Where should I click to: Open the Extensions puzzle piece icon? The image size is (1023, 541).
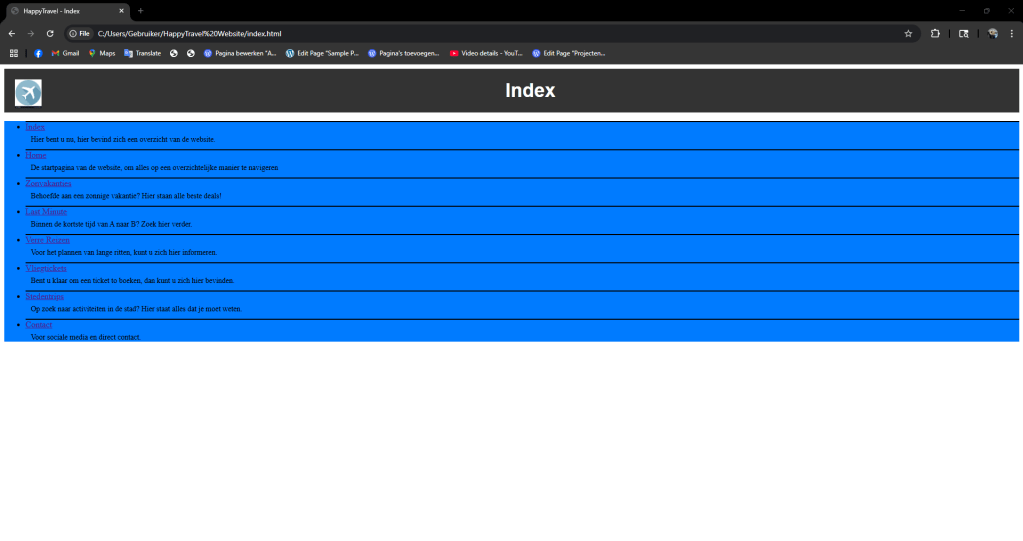pyautogui.click(x=935, y=33)
